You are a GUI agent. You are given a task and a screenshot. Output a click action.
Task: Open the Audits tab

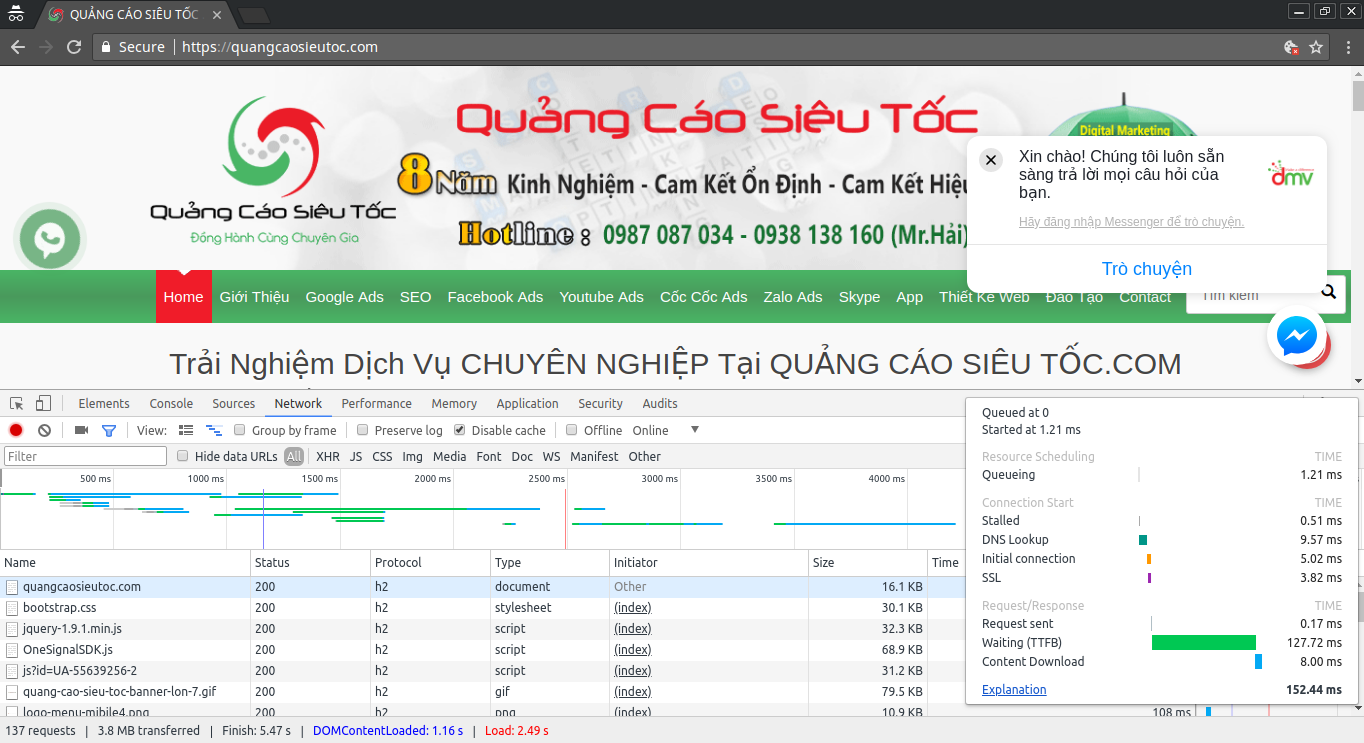click(660, 404)
